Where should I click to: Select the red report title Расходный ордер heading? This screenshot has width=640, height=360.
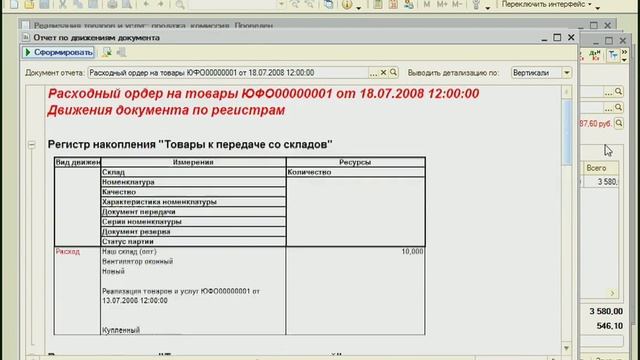coord(263,93)
